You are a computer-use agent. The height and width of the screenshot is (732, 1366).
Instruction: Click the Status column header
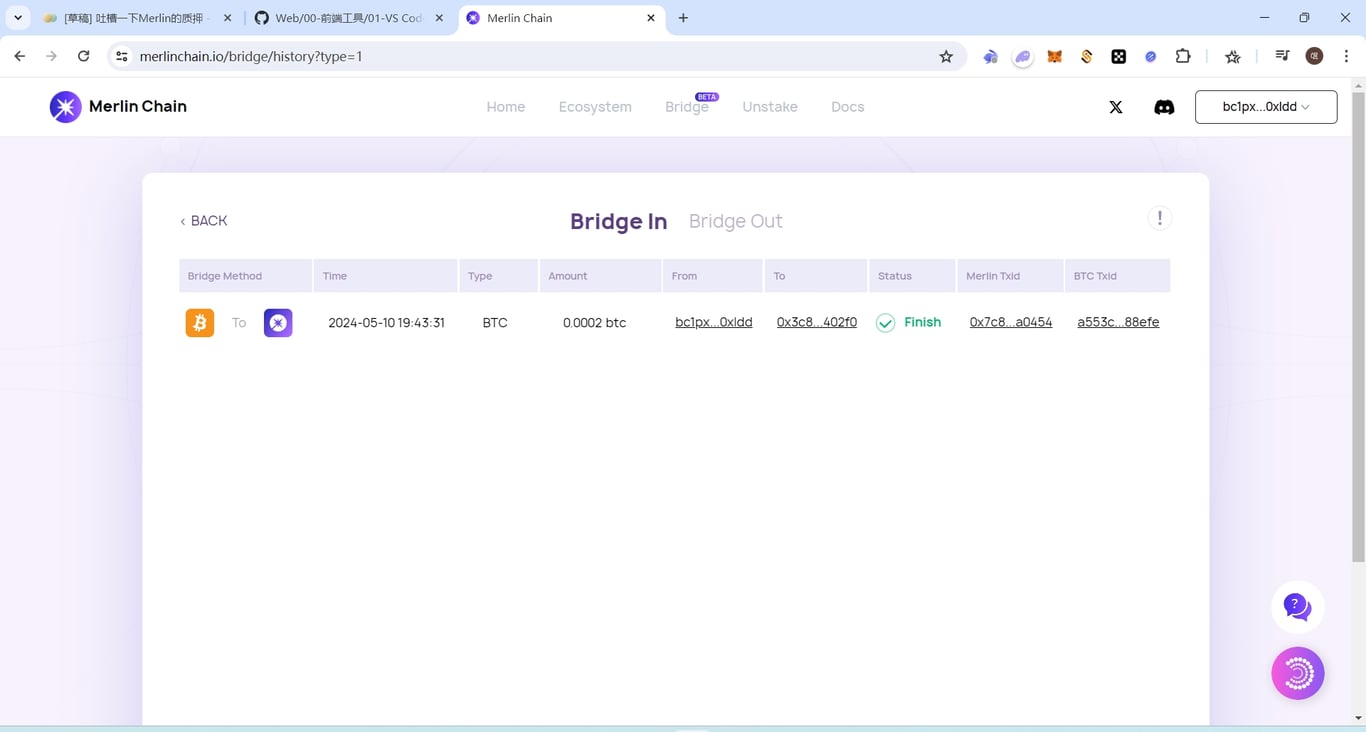coord(912,276)
